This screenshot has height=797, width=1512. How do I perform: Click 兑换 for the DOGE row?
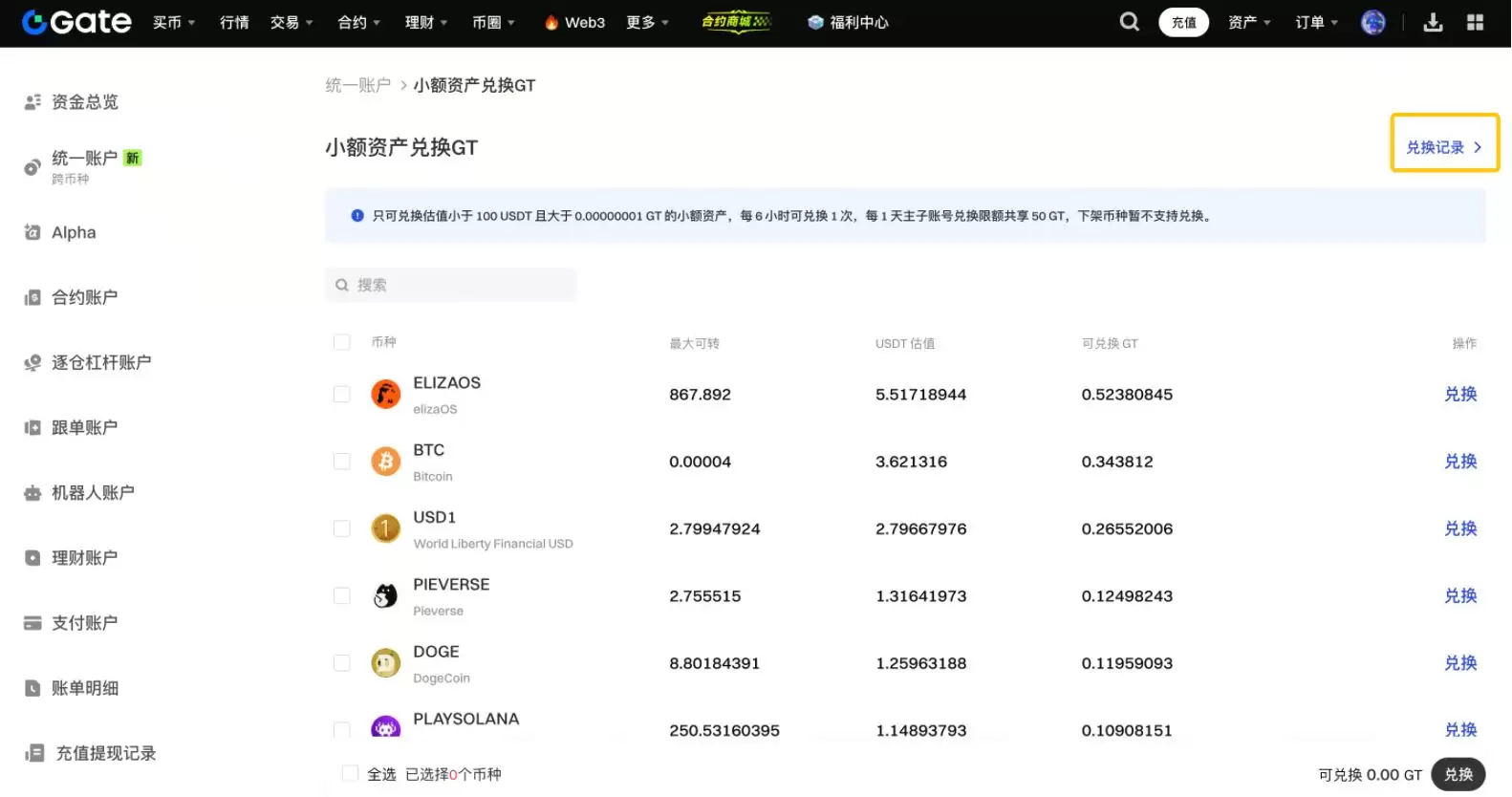1459,663
